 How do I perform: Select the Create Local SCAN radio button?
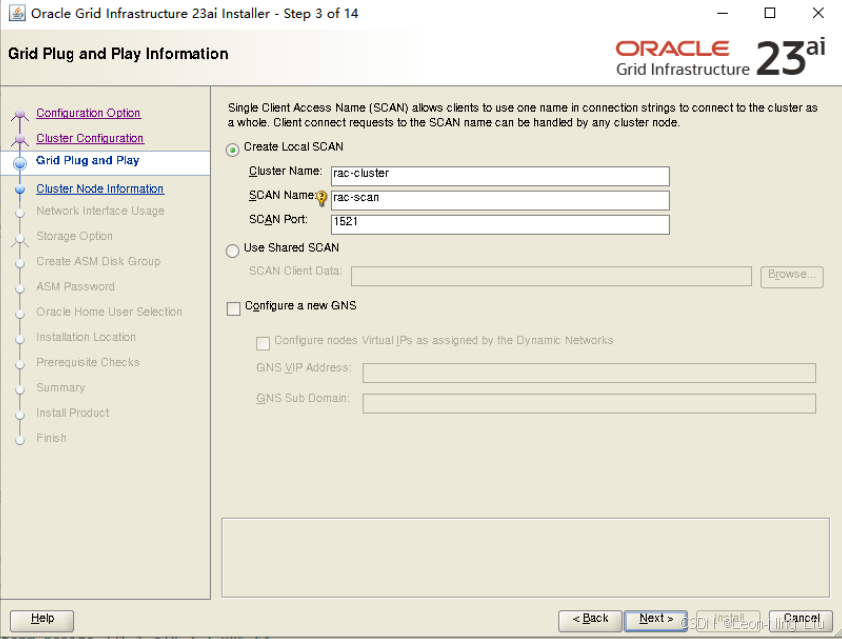coord(233,150)
